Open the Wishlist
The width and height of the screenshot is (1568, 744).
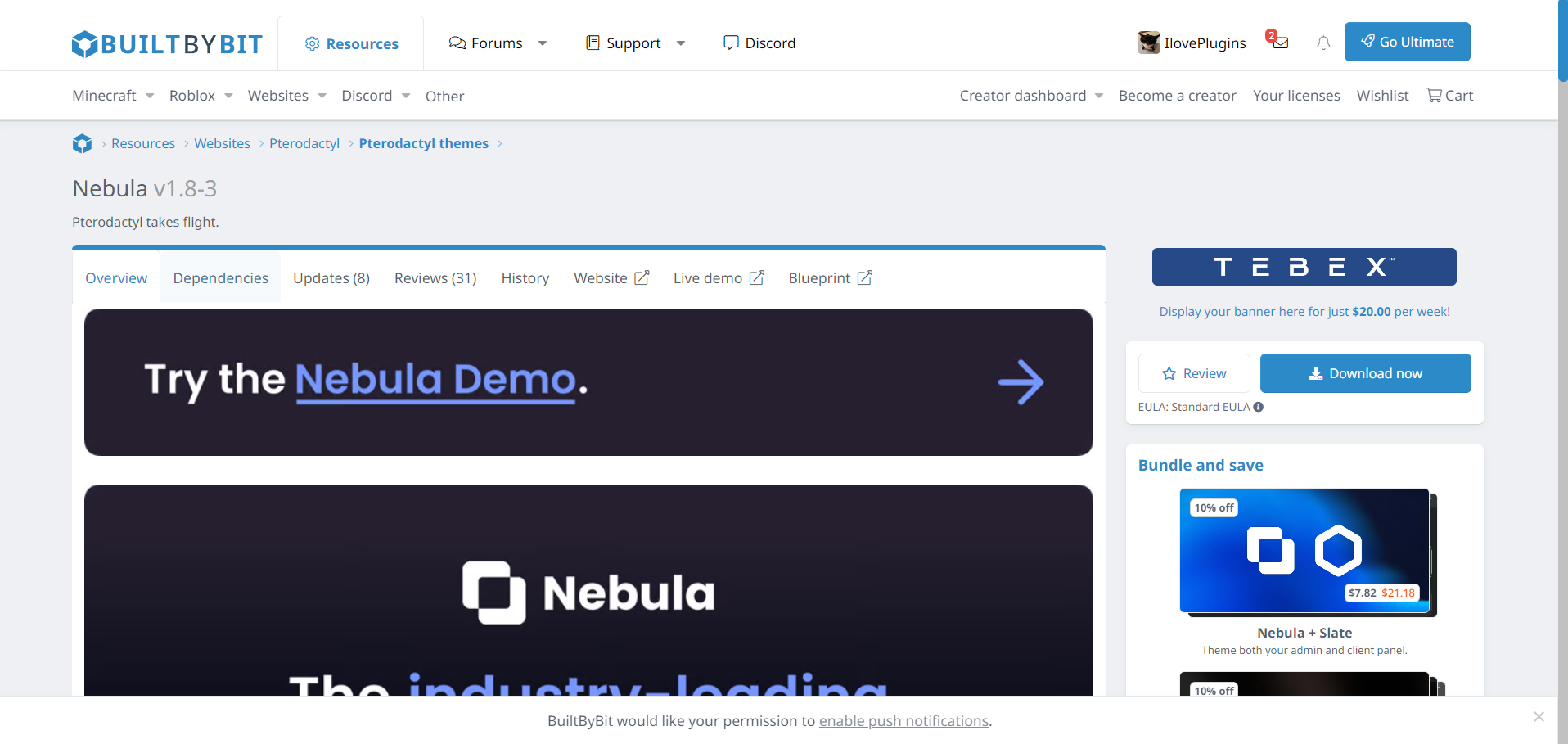point(1383,96)
